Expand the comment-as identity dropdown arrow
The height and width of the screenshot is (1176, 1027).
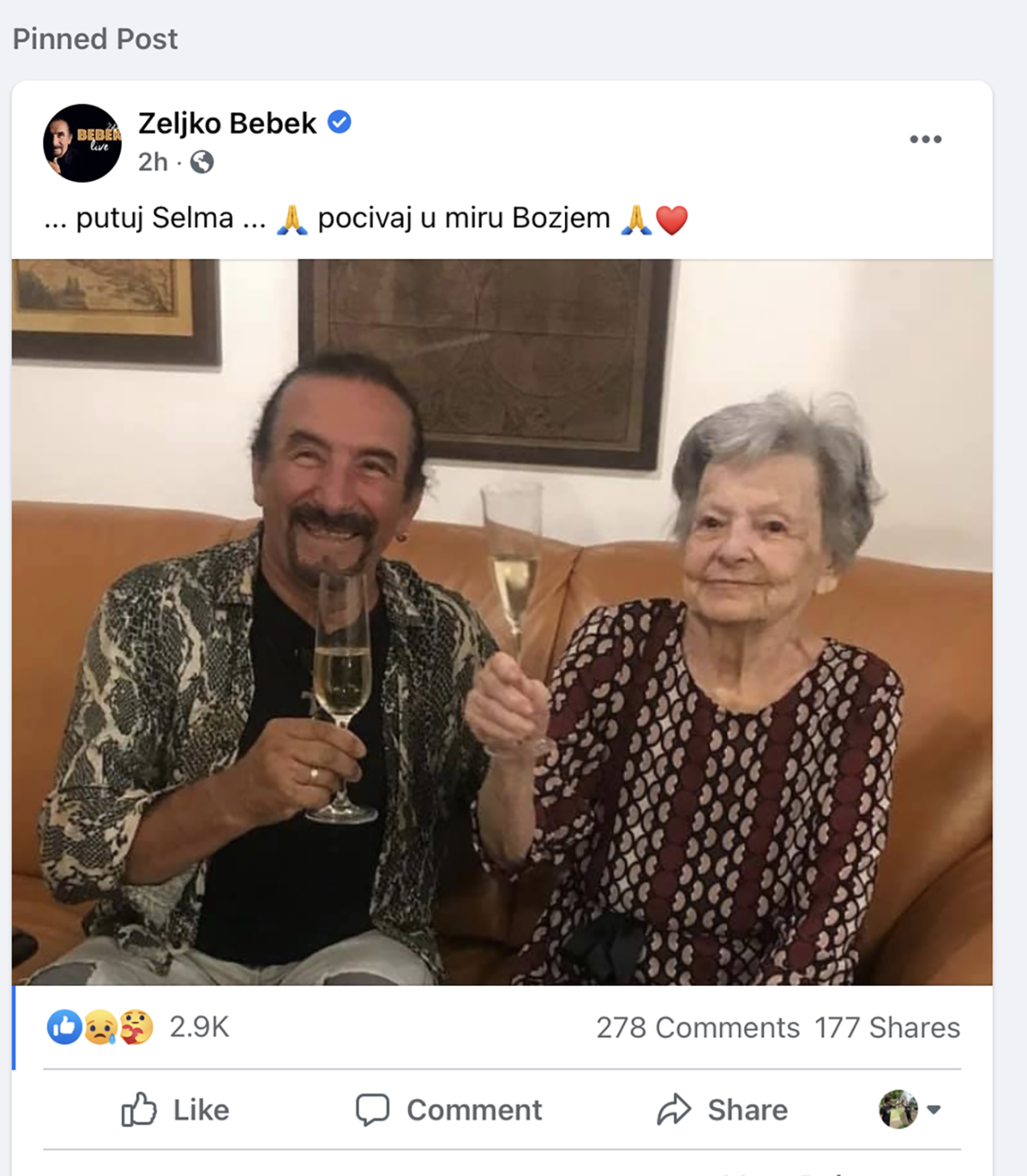point(933,1110)
